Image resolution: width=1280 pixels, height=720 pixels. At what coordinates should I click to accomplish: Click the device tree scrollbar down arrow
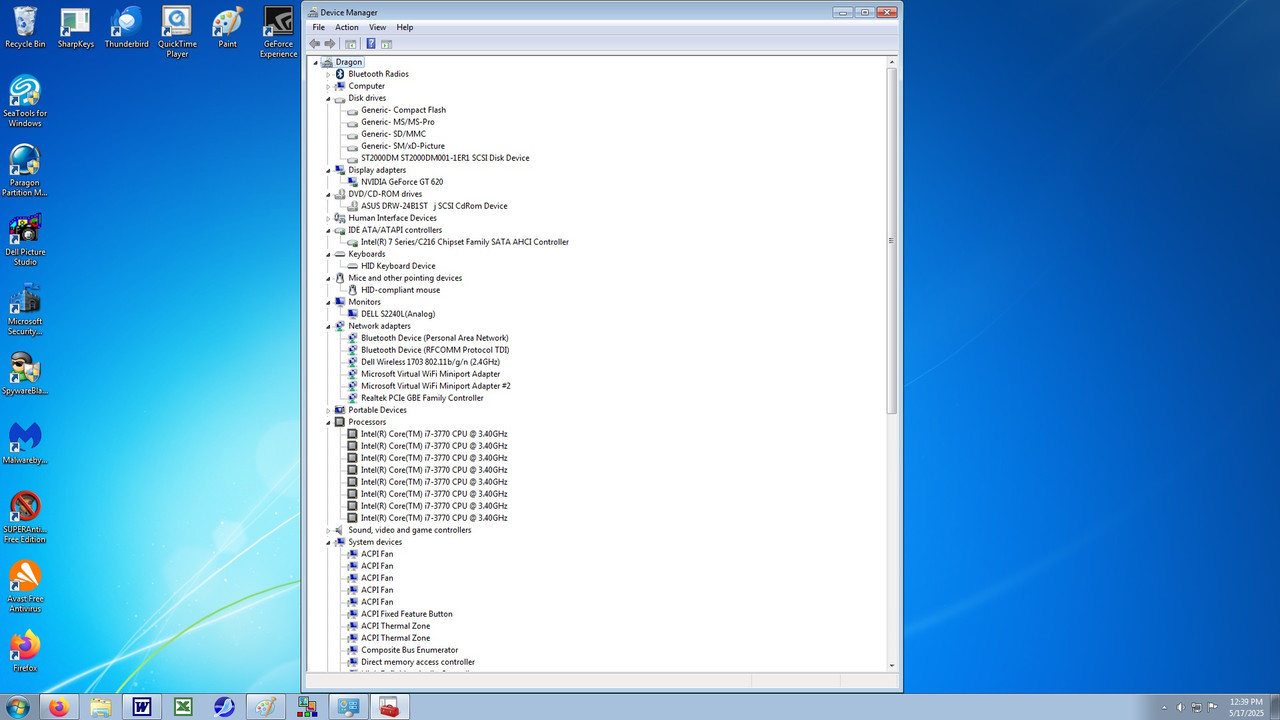(892, 665)
